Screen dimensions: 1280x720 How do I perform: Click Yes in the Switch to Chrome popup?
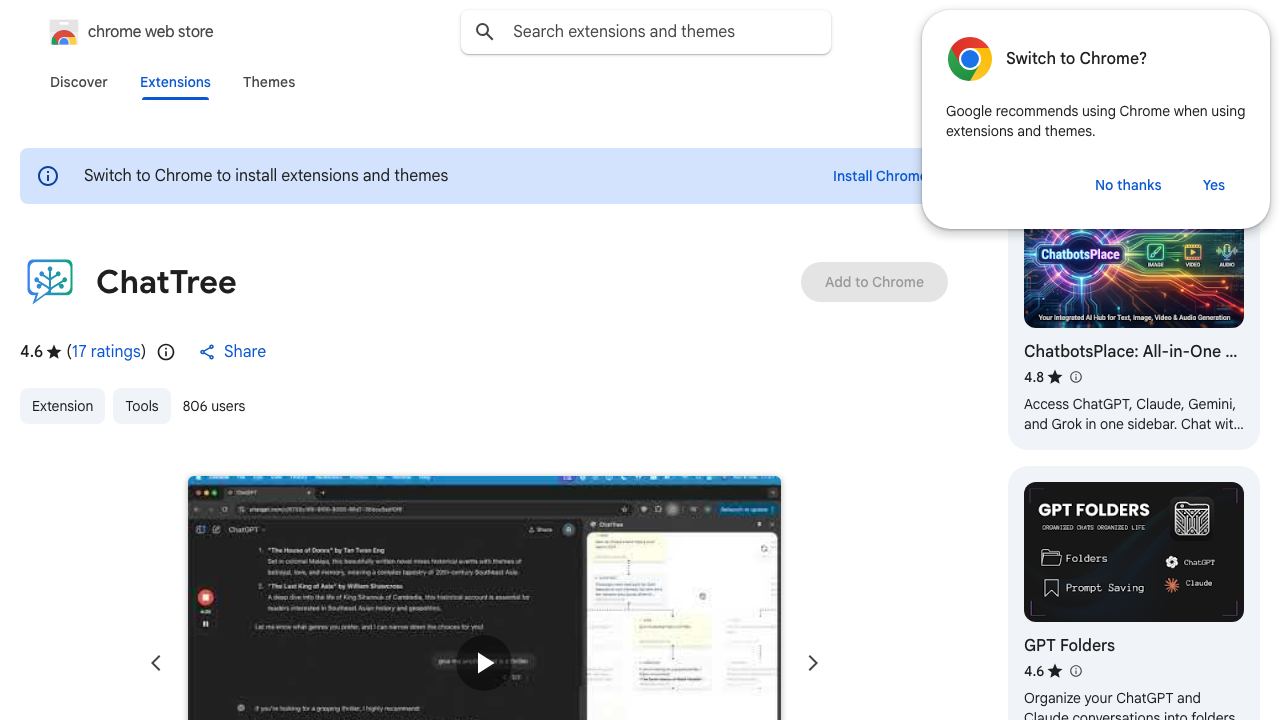[1214, 185]
